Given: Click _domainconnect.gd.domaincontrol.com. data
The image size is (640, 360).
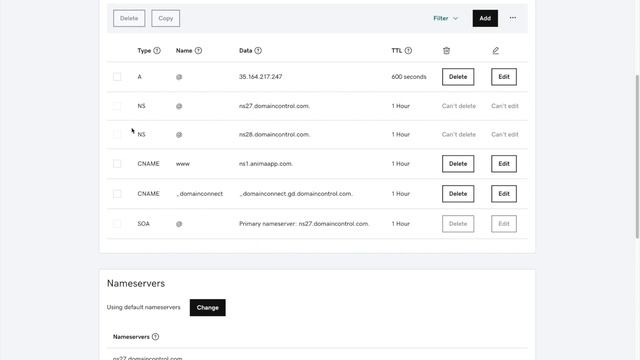Looking at the screenshot, I should 296,194.
